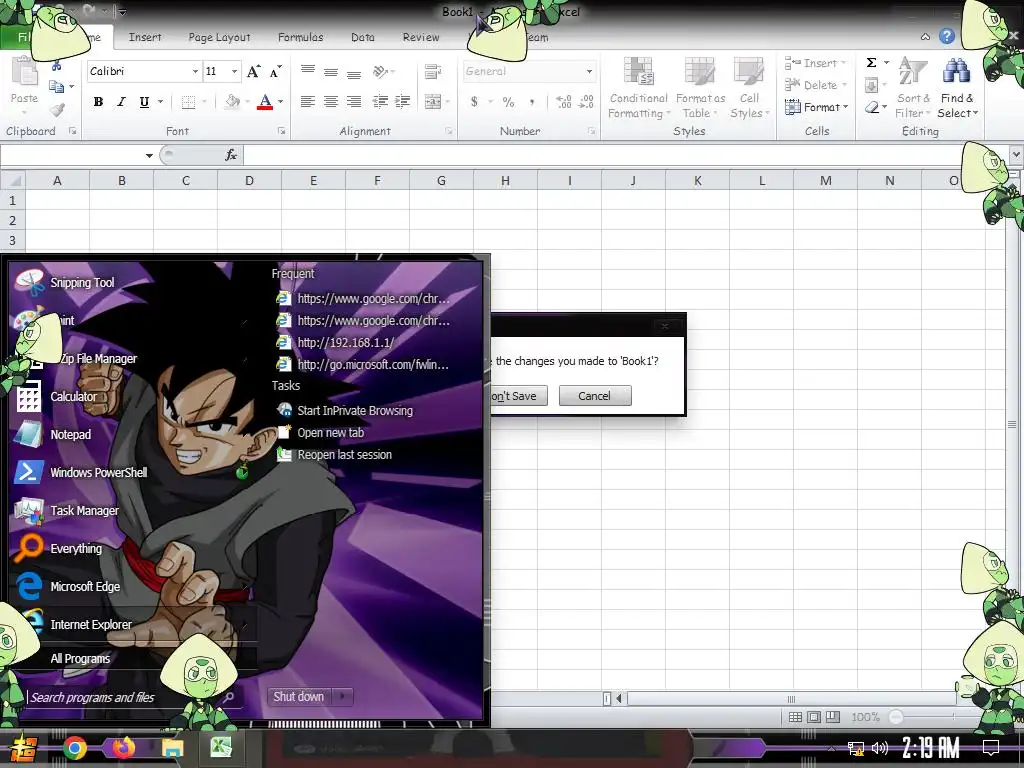
Task: Open All Programs in Start menu
Action: click(80, 658)
